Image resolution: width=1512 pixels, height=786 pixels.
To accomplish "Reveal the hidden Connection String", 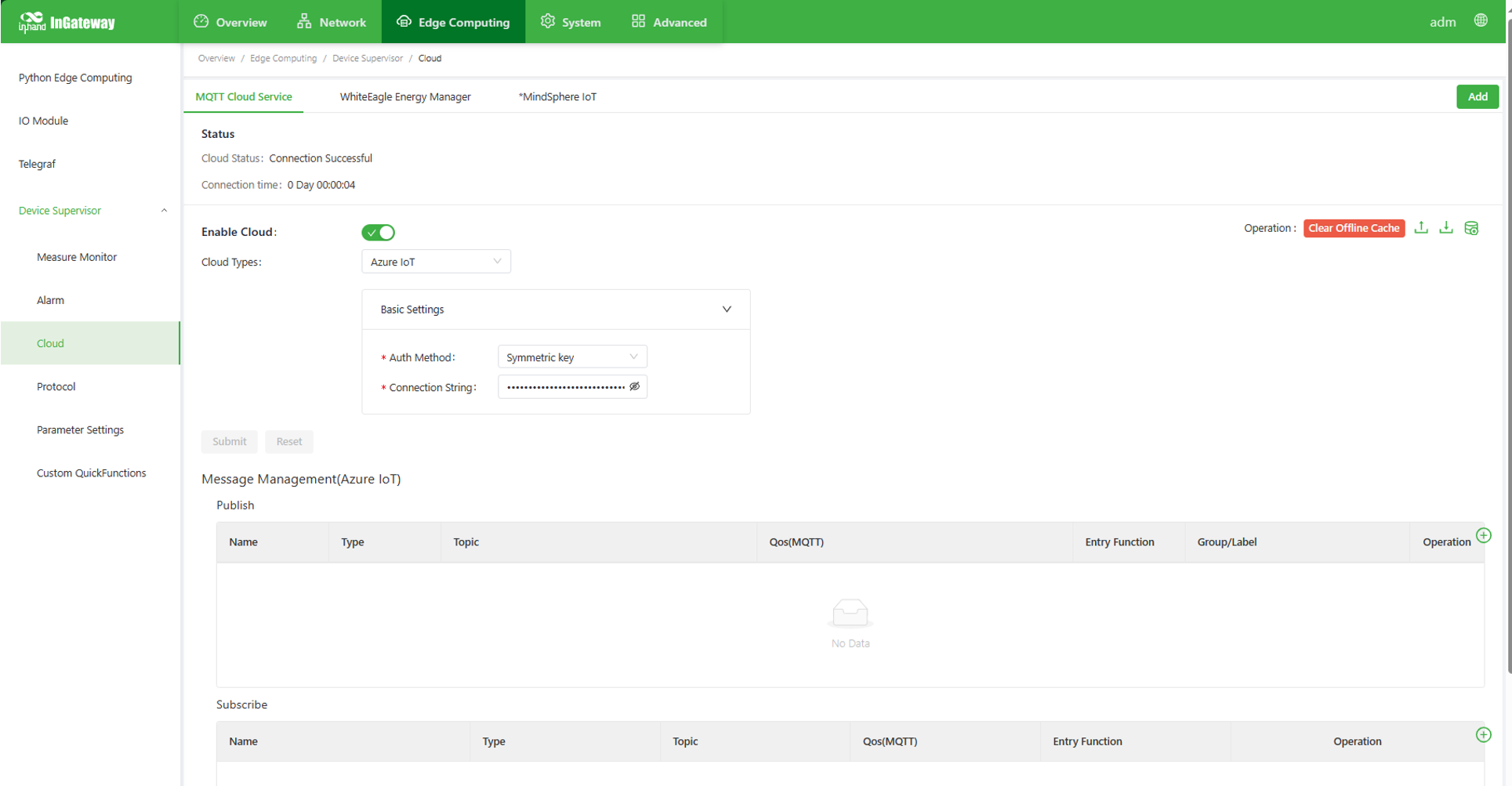I will point(635,386).
